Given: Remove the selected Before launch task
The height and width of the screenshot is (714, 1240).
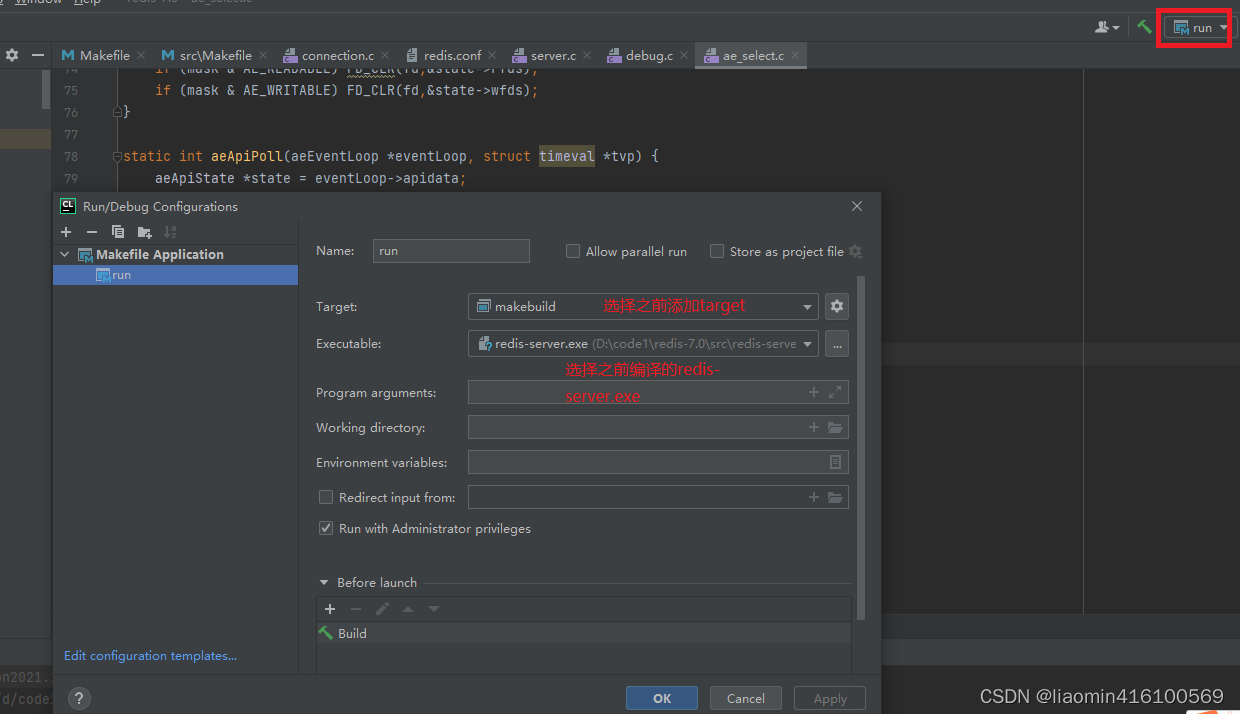Looking at the screenshot, I should point(356,609).
